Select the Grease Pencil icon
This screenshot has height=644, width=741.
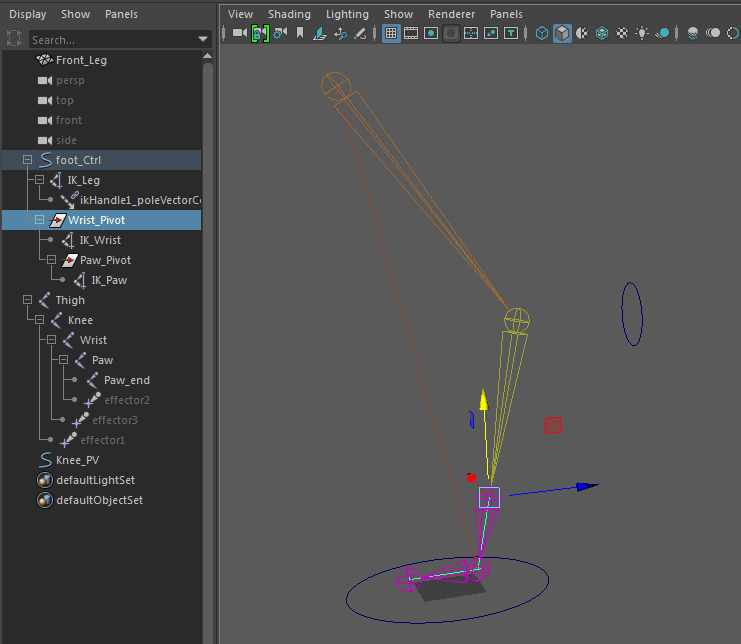360,33
